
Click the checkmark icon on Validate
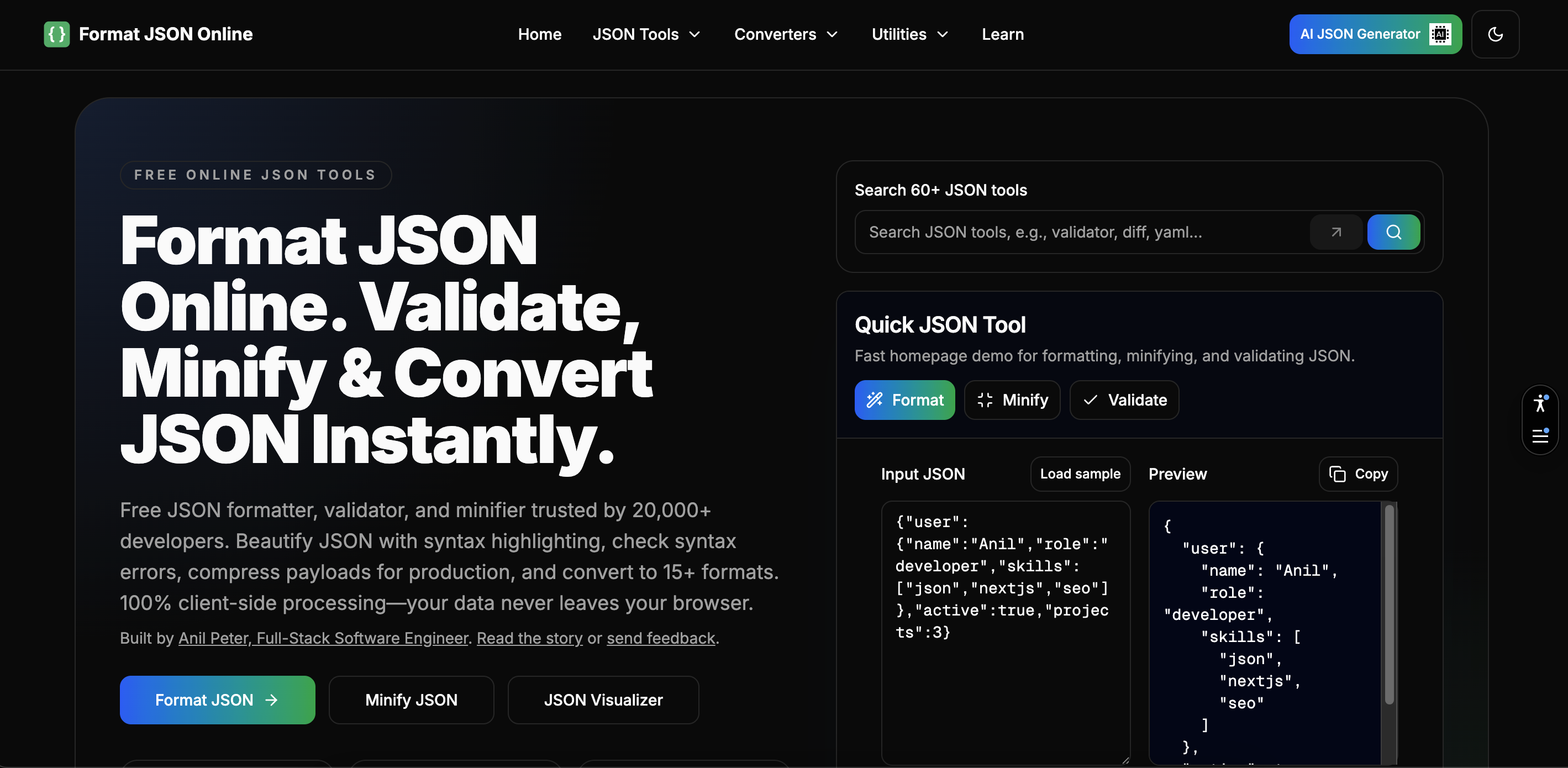(1090, 400)
